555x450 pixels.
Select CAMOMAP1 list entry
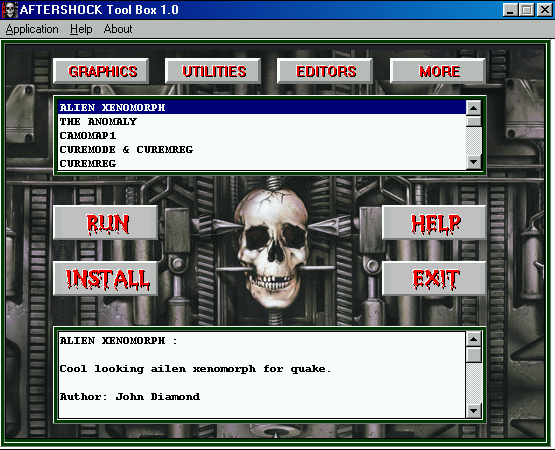[x=262, y=136]
